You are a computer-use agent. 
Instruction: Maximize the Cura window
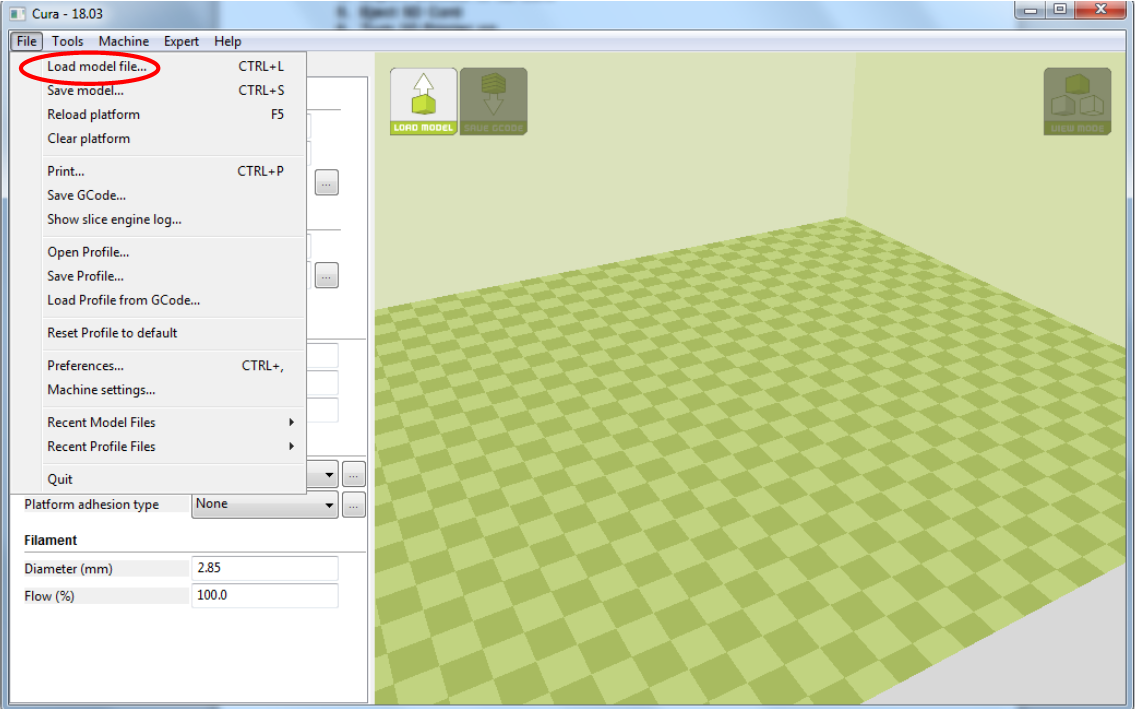click(1059, 11)
